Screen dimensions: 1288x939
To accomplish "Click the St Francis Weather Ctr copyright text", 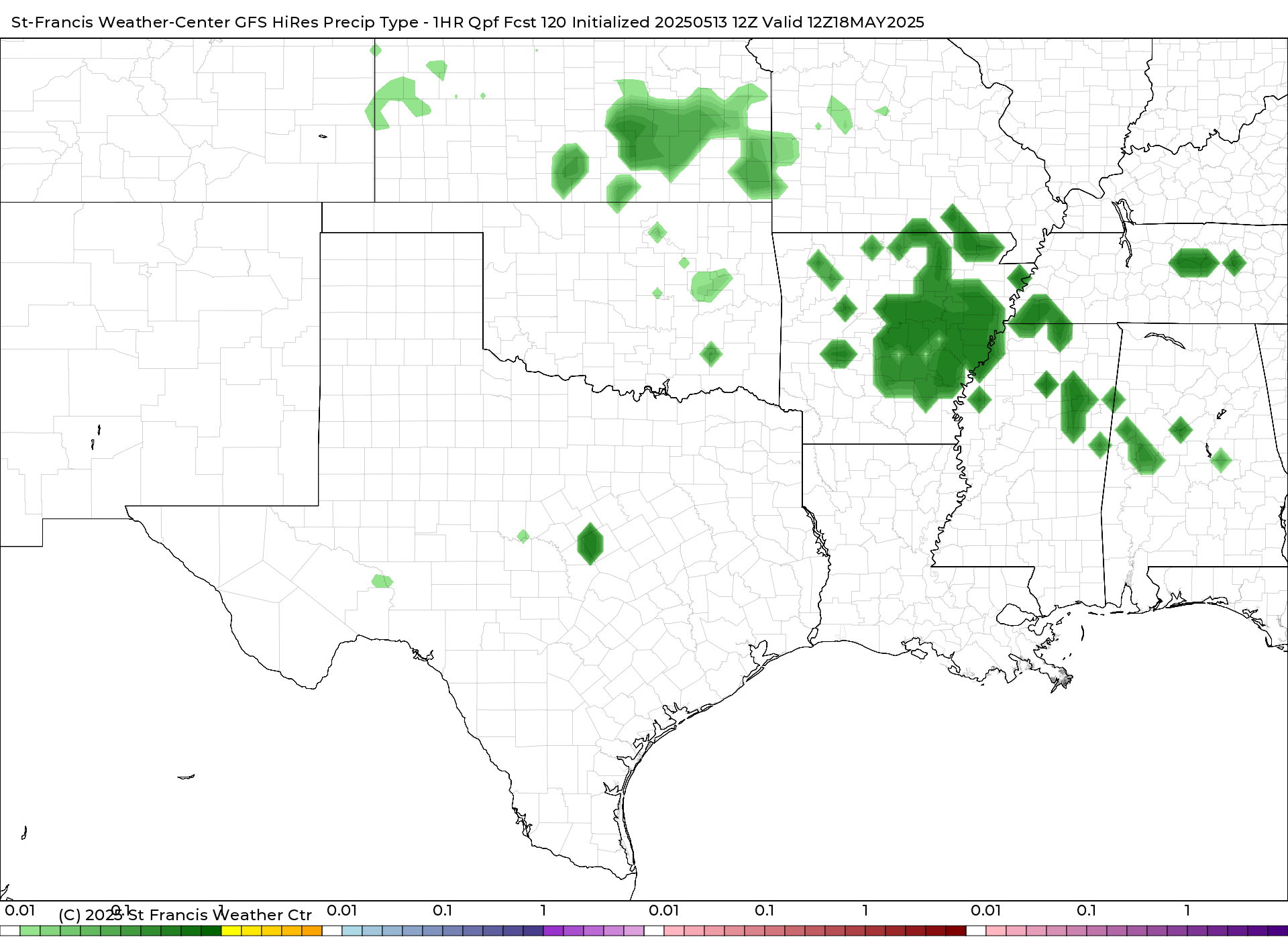I will tap(185, 915).
